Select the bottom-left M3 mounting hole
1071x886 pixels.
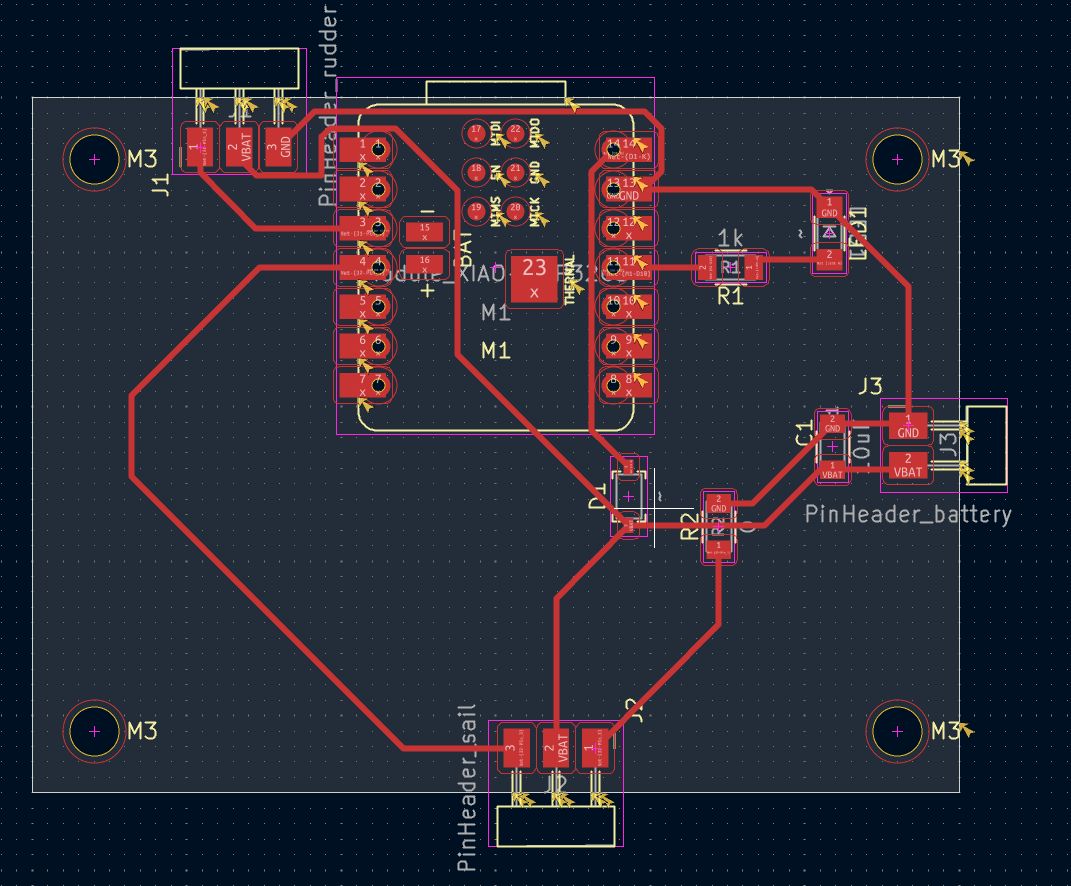(x=94, y=731)
